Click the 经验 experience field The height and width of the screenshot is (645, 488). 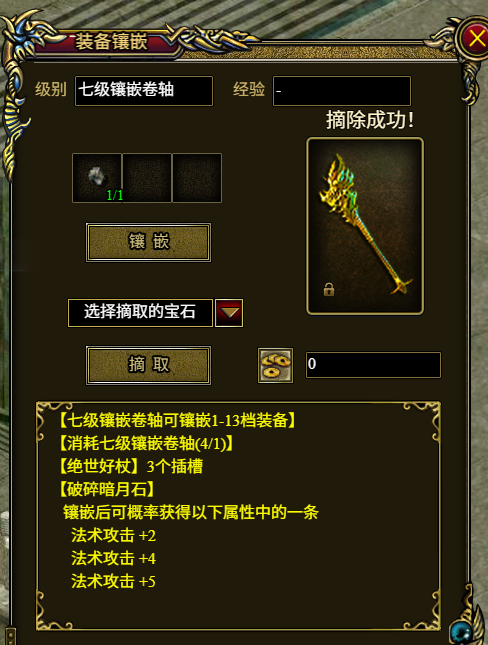pyautogui.click(x=342, y=90)
